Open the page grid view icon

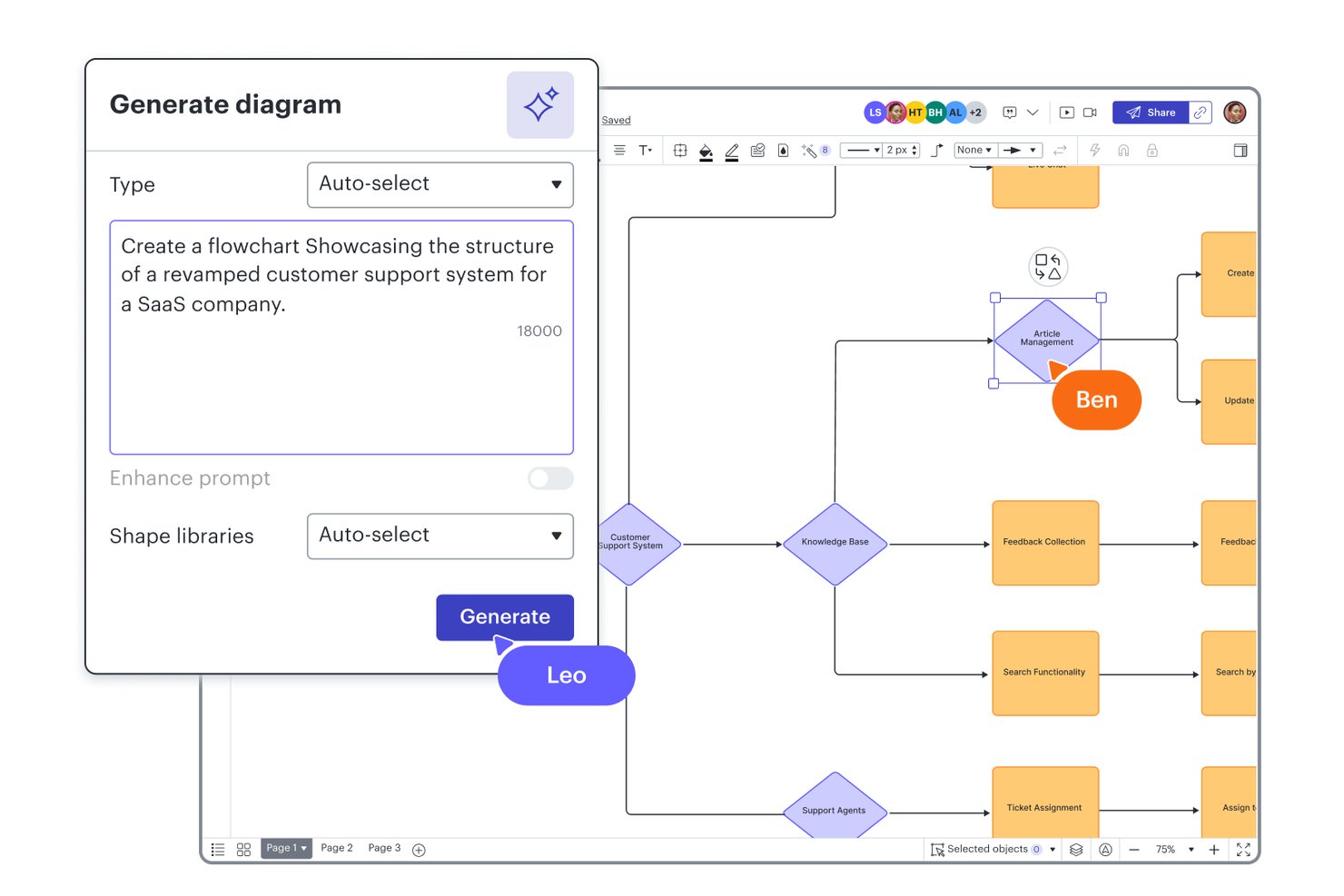[x=243, y=850]
